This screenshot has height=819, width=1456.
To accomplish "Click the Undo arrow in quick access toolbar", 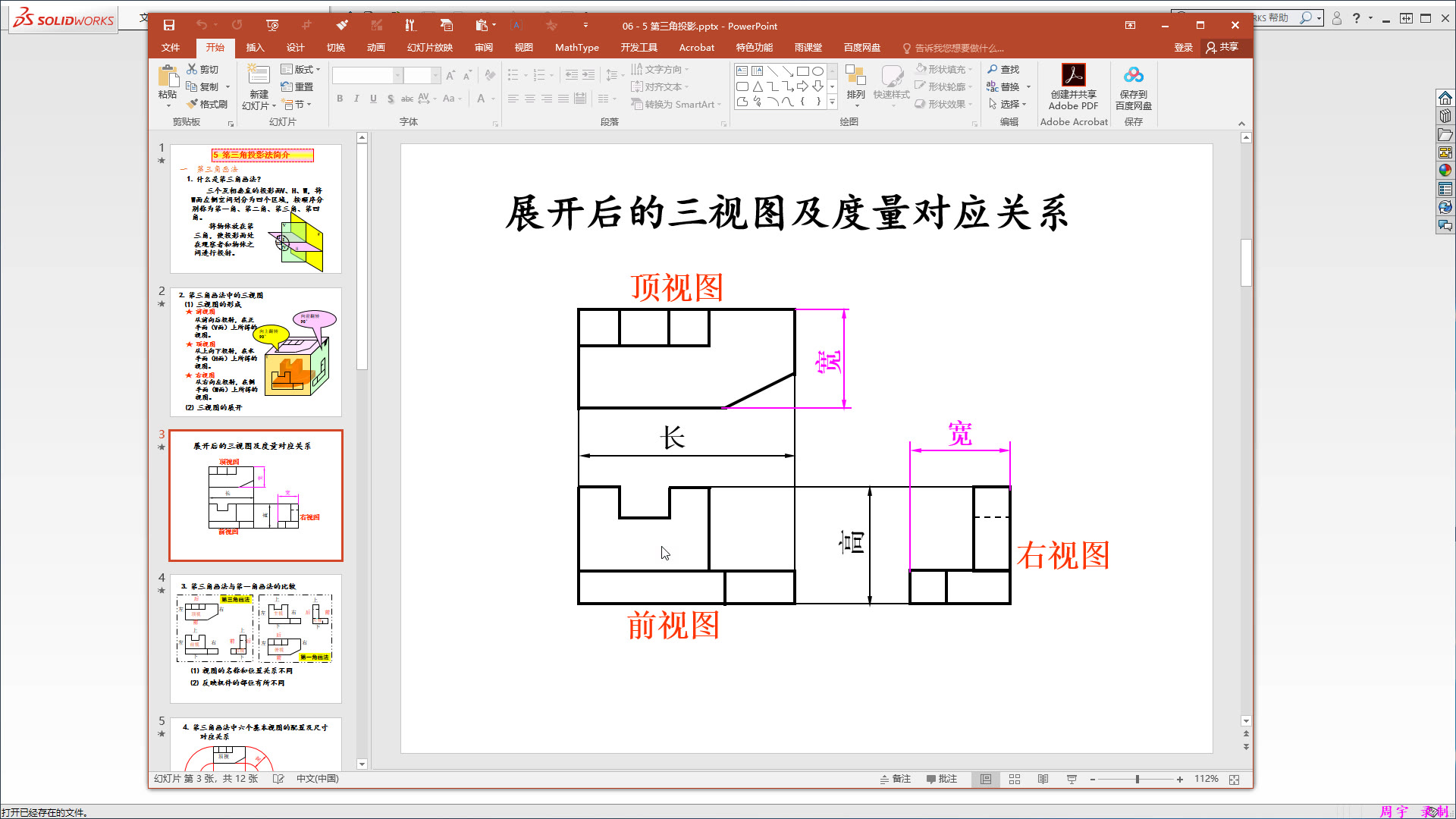I will (x=201, y=25).
